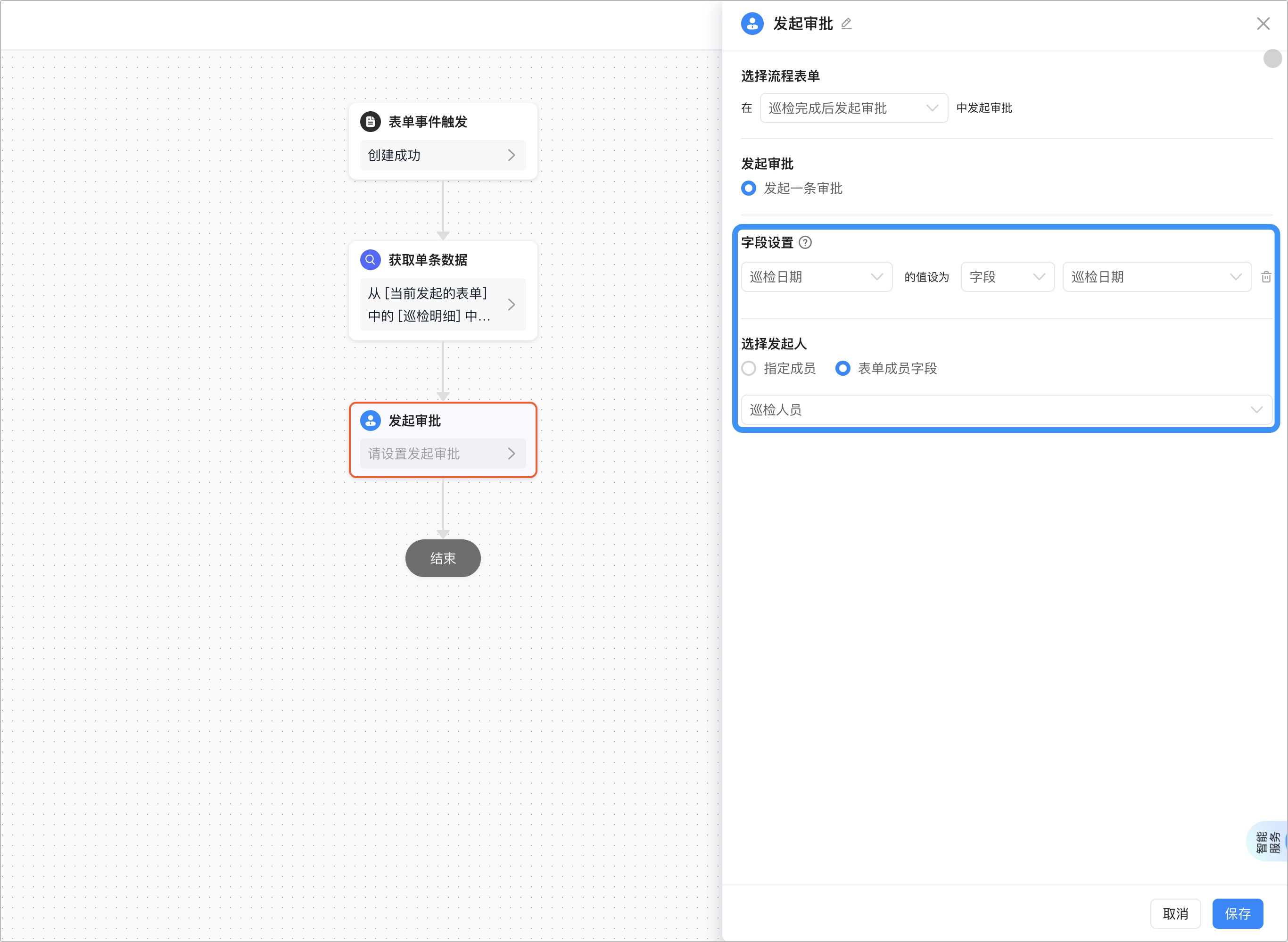Click the 保存 button
The image size is (1288, 942).
point(1237,914)
